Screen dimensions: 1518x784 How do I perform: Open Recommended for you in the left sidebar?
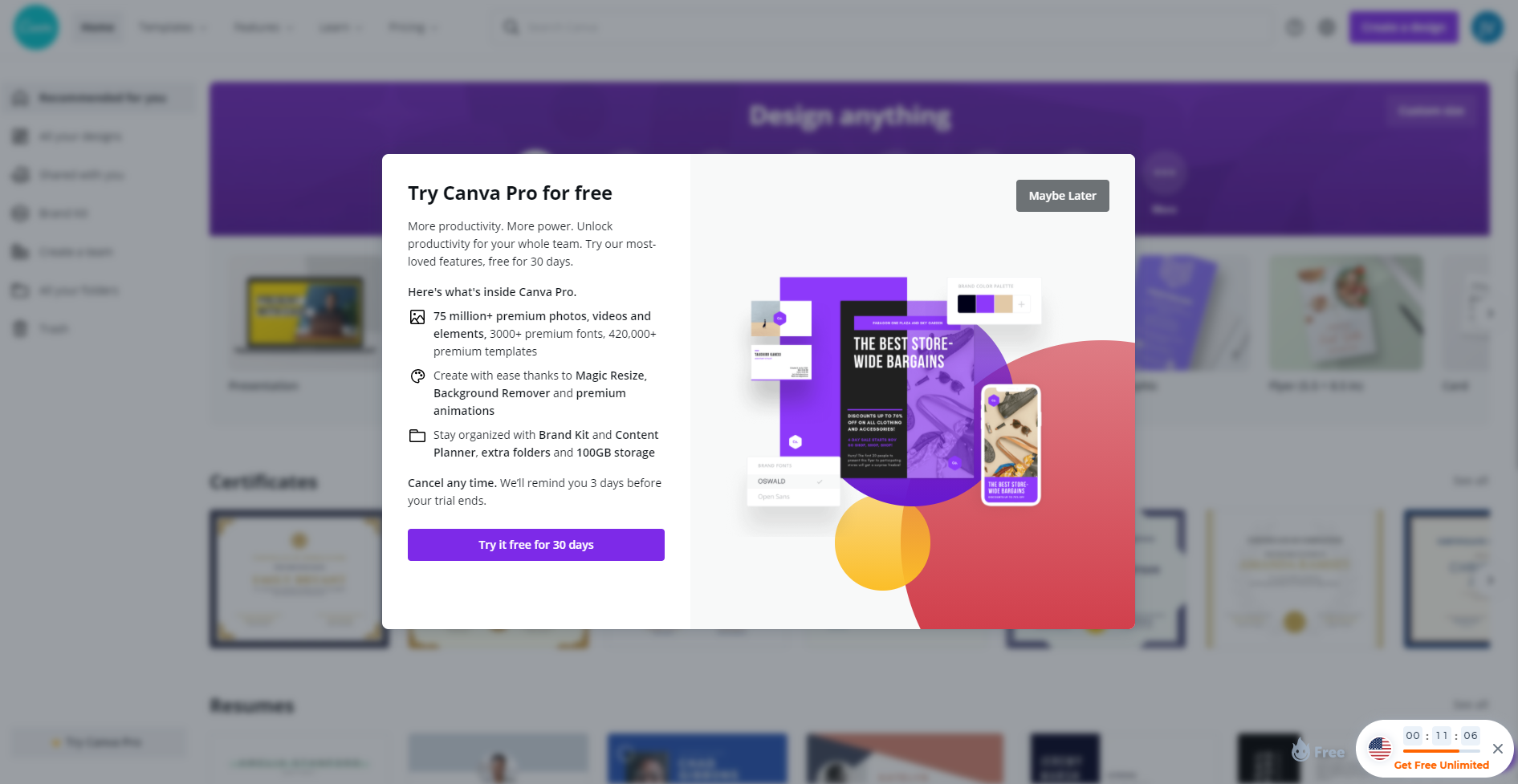point(101,98)
